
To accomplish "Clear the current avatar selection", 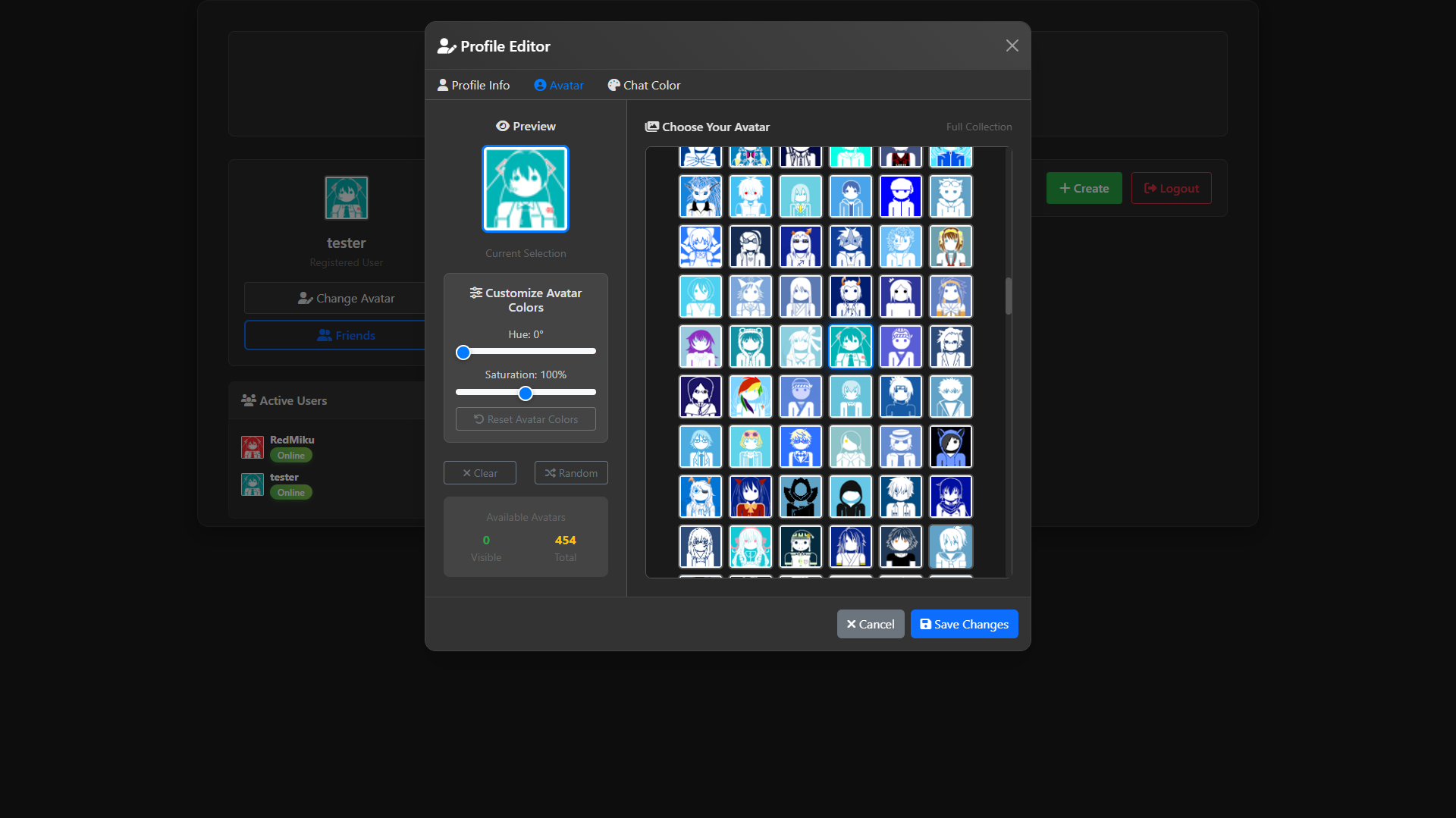I will tap(480, 473).
